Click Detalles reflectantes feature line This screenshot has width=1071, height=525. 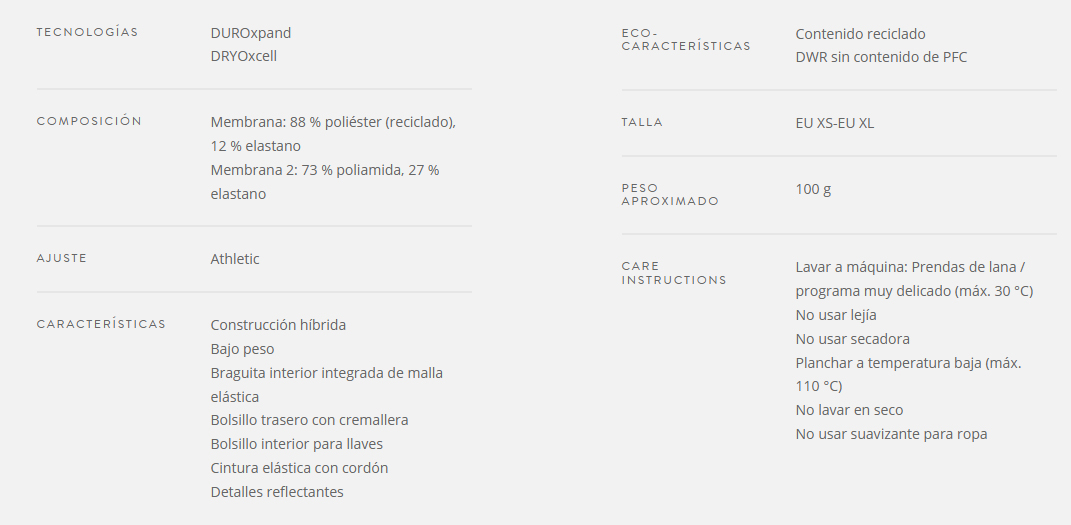(277, 492)
